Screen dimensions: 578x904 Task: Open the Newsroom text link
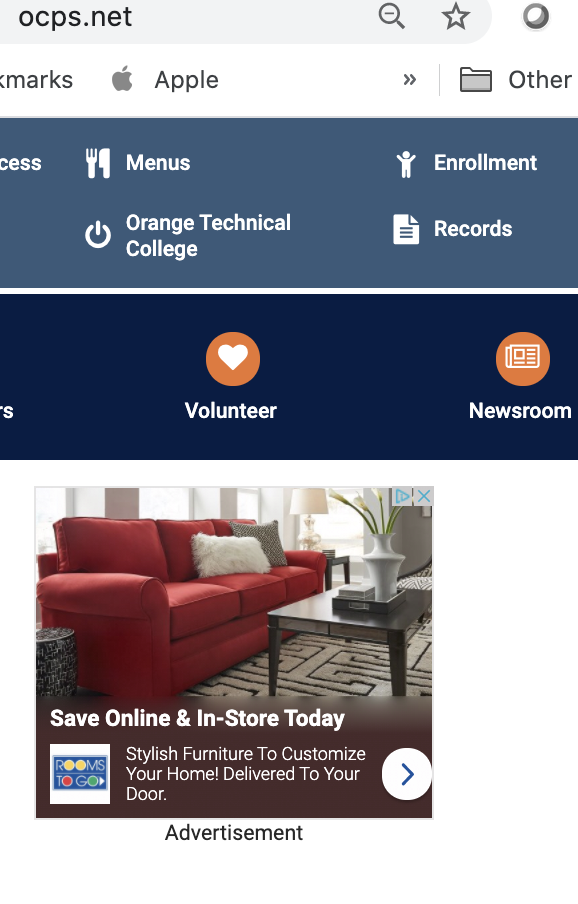tap(520, 410)
